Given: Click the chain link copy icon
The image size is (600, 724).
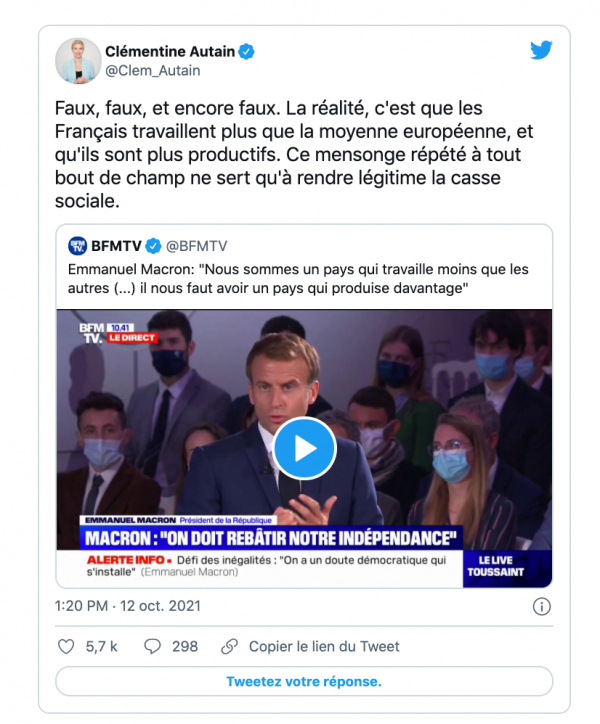Looking at the screenshot, I should [229, 646].
